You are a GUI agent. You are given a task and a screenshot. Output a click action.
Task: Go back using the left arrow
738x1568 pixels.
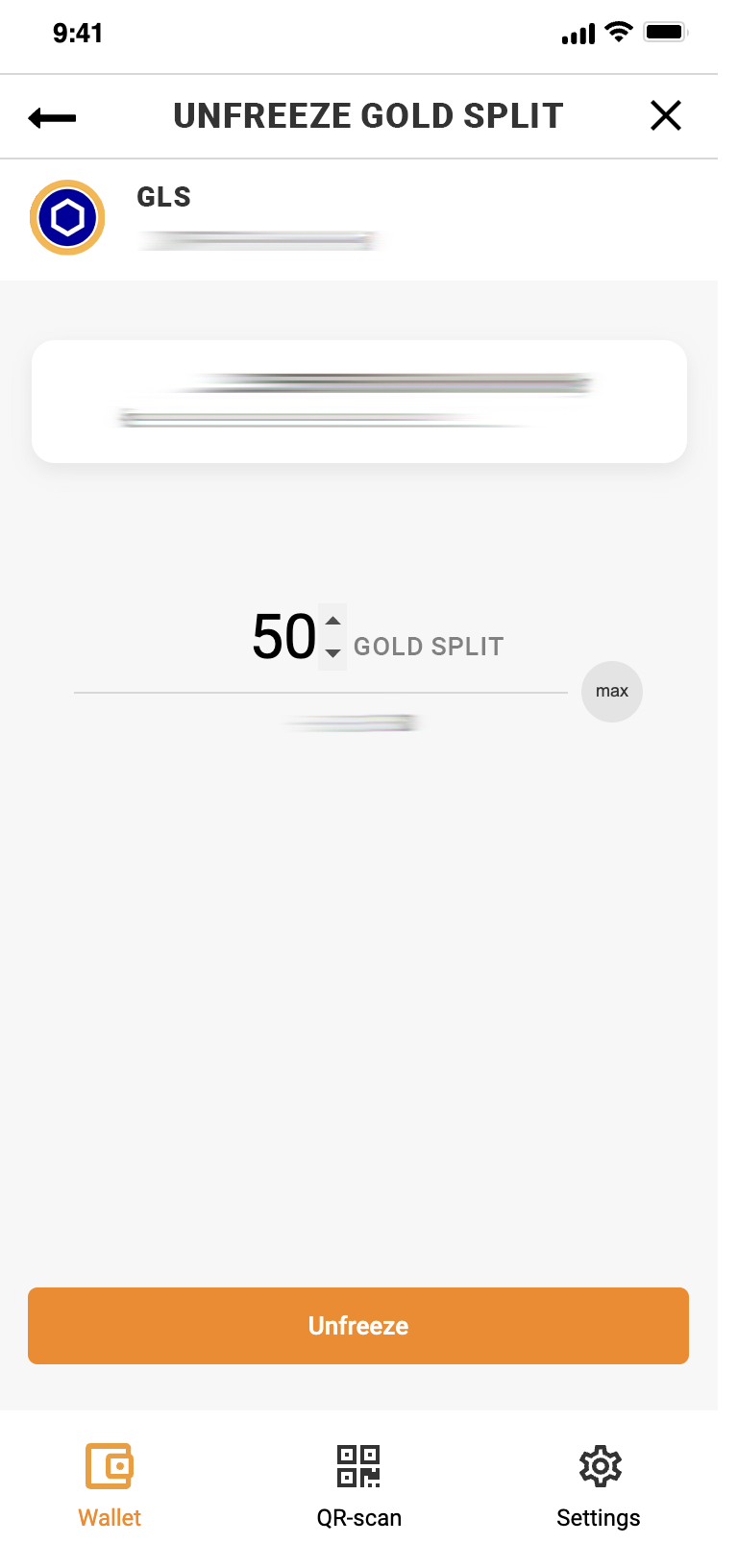coord(53,117)
